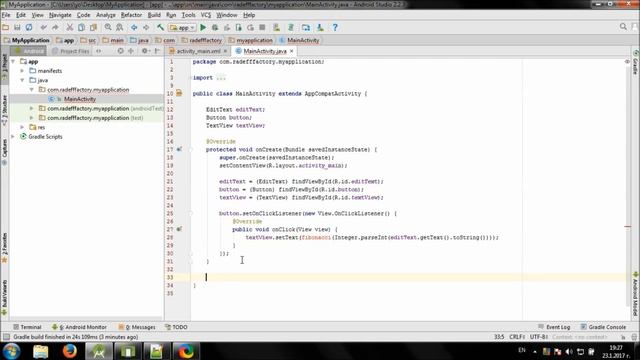Click the Find magnifier icon
640x360 pixels.
click(x=108, y=27)
